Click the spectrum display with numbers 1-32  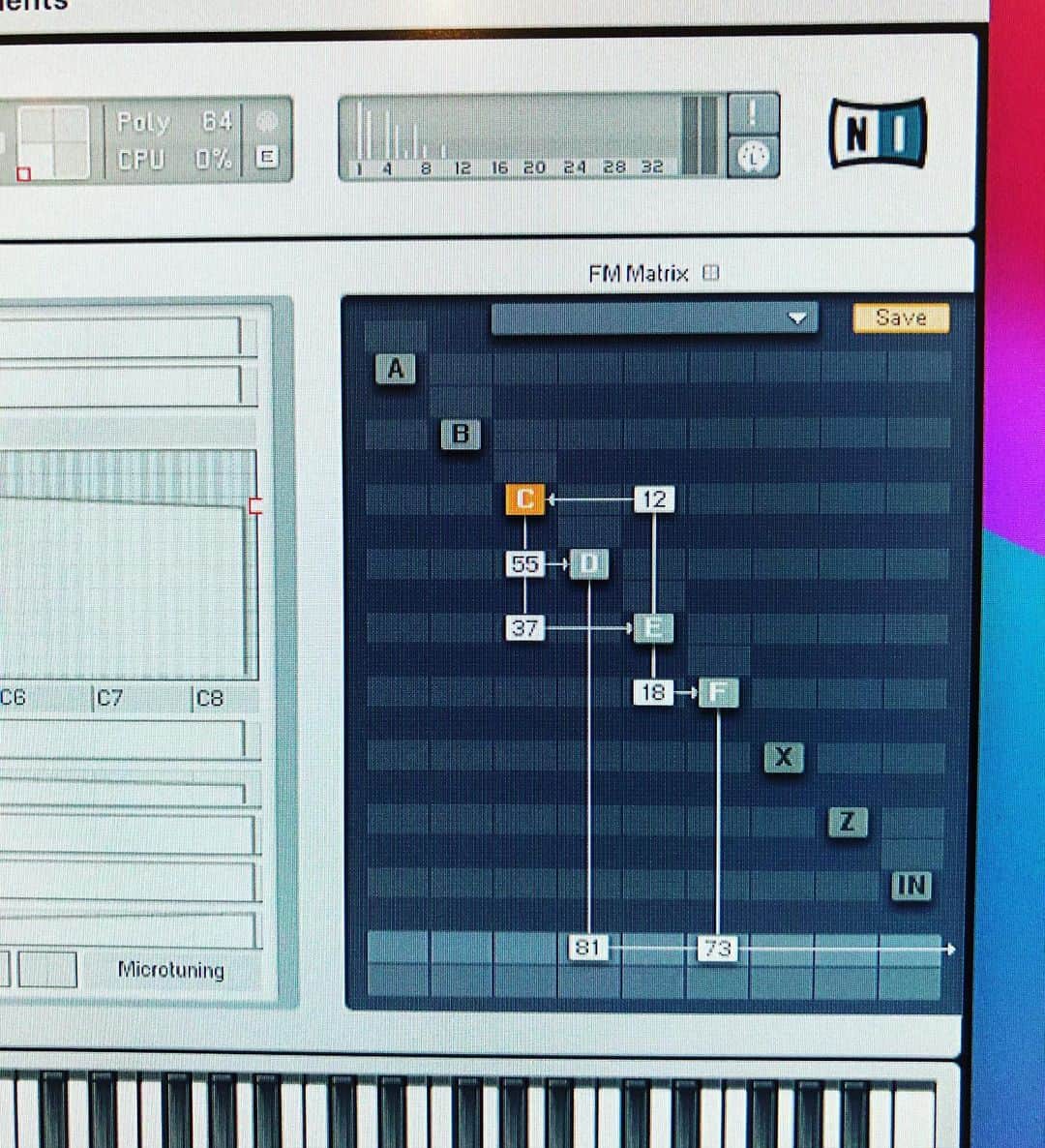(x=512, y=136)
